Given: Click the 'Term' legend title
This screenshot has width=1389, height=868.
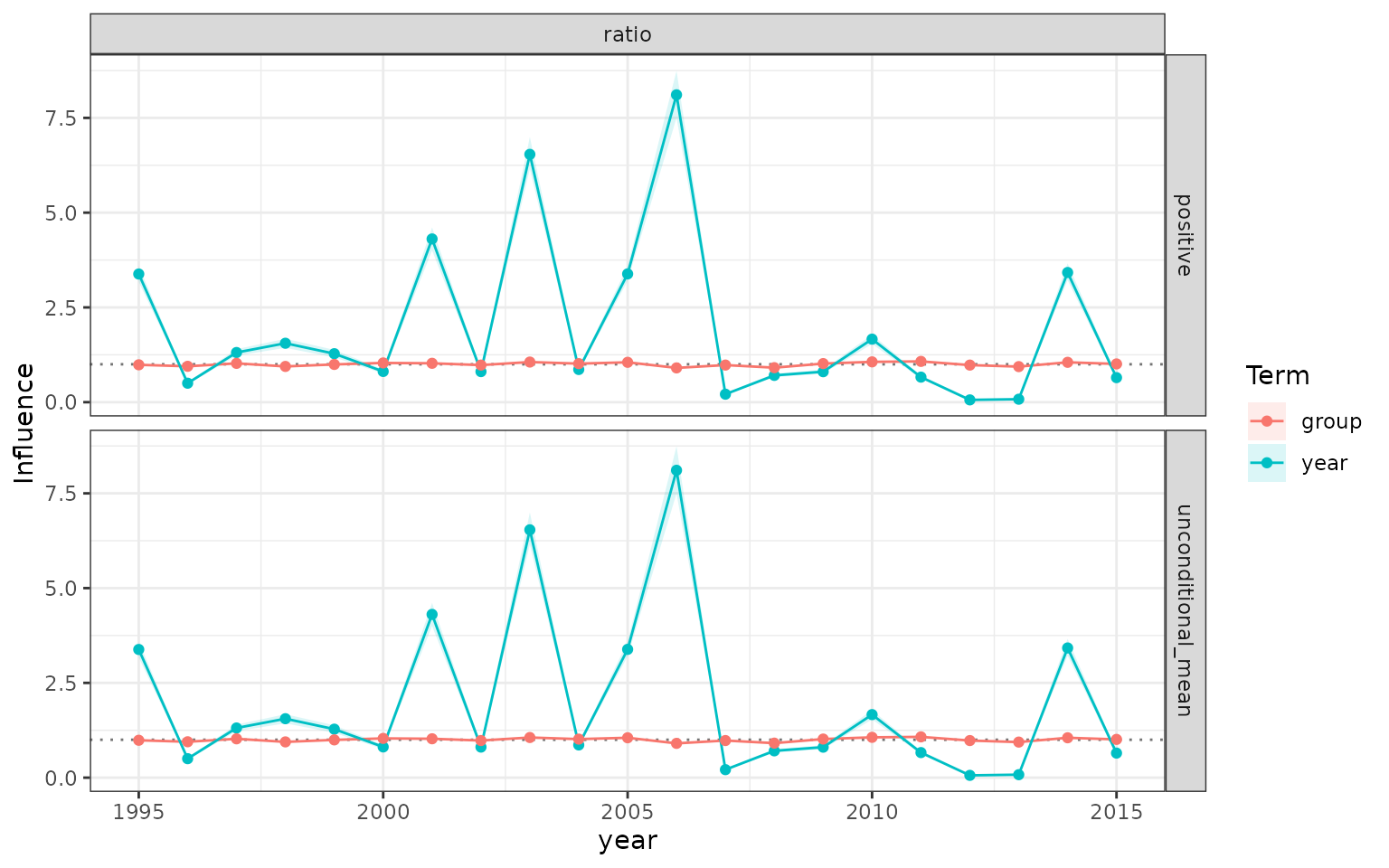Looking at the screenshot, I should [1277, 375].
